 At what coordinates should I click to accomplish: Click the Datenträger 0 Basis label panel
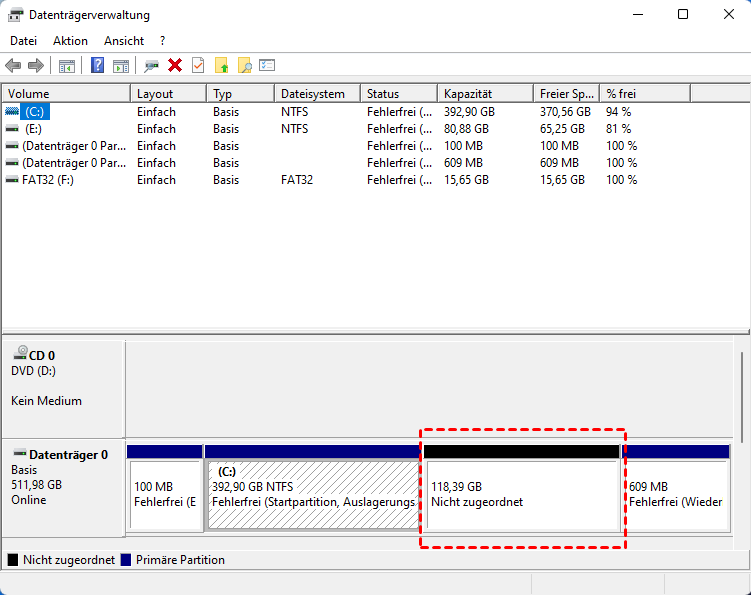[64, 488]
